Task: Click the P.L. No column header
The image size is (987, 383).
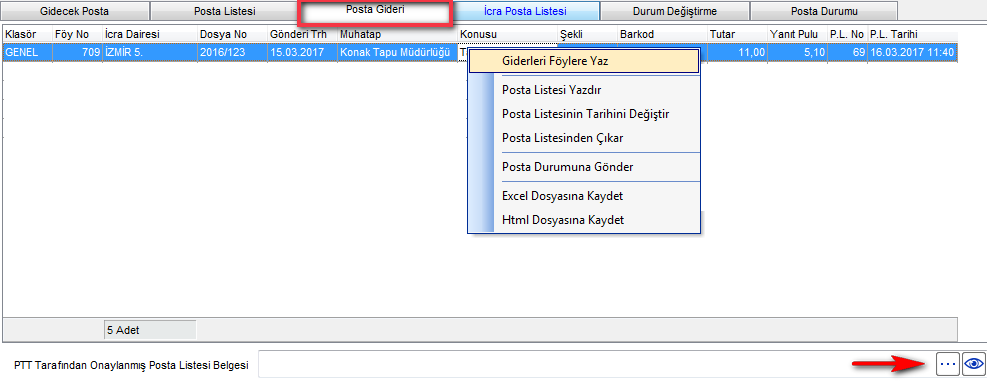Action: 847,35
